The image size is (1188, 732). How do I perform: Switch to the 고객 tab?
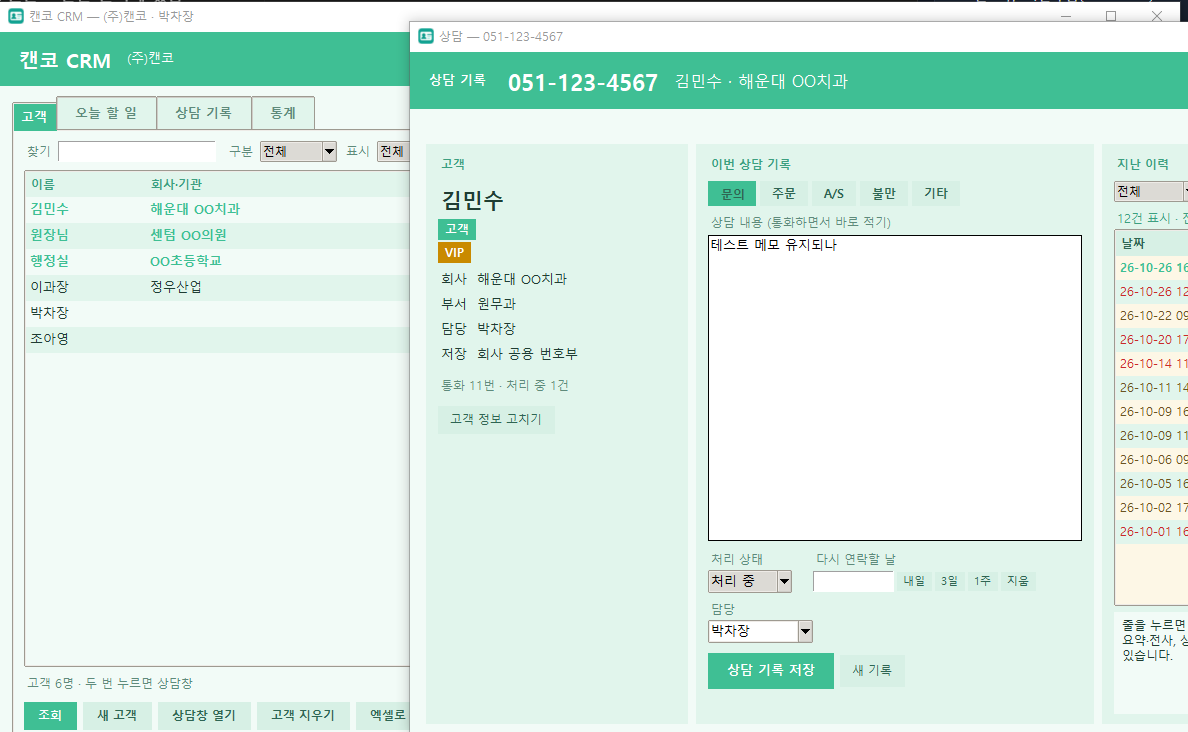(34, 117)
